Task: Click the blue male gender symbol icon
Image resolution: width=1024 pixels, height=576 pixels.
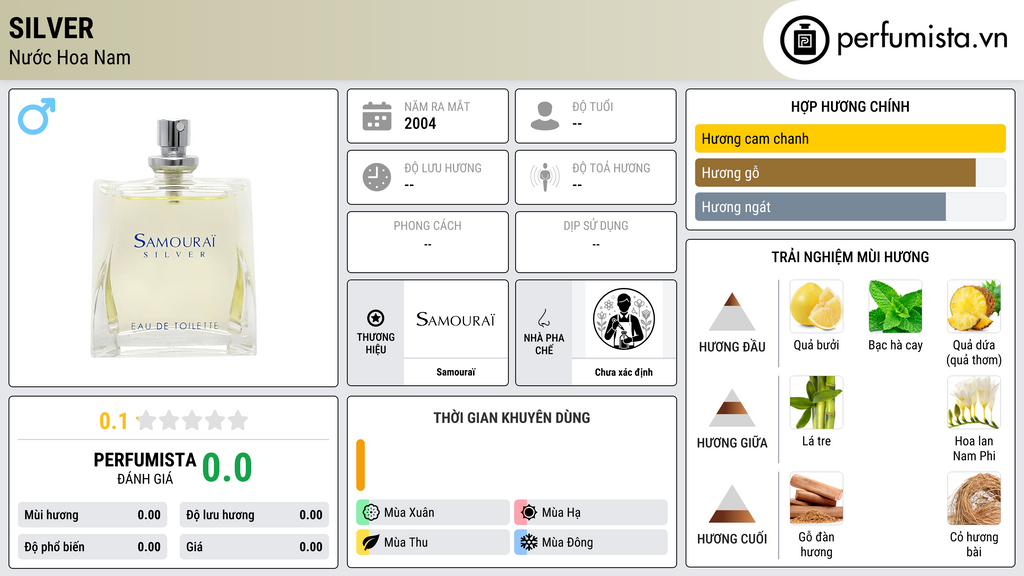Action: [x=37, y=116]
